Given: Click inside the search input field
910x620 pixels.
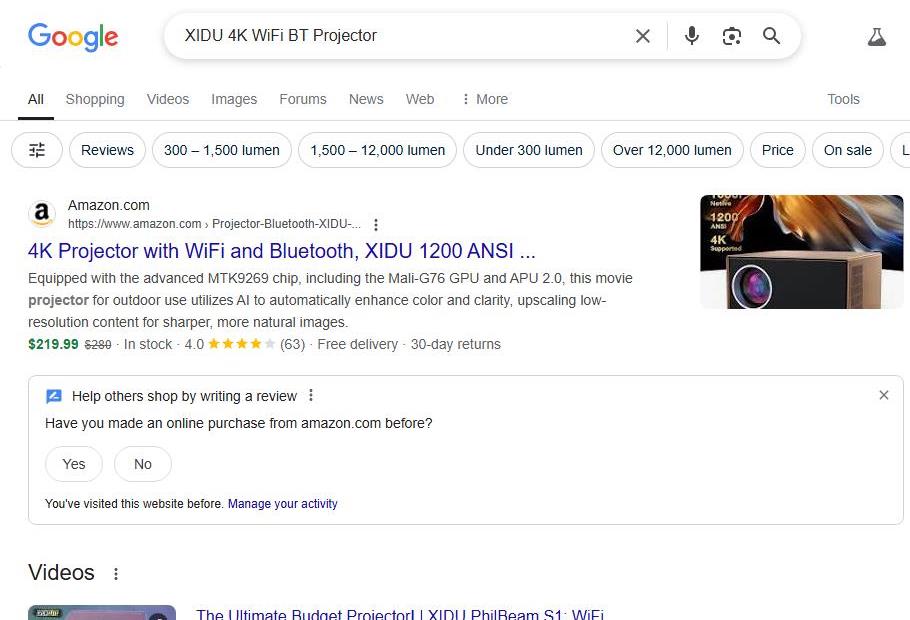Looking at the screenshot, I should 400,36.
